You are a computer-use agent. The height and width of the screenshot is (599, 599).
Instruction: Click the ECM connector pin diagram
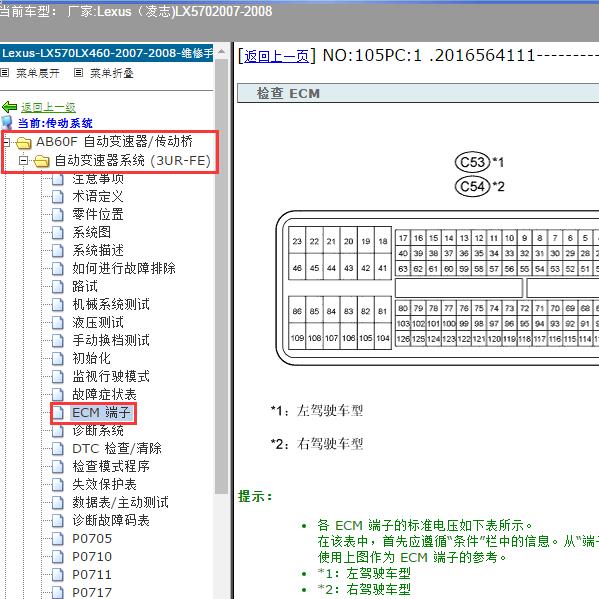point(437,288)
